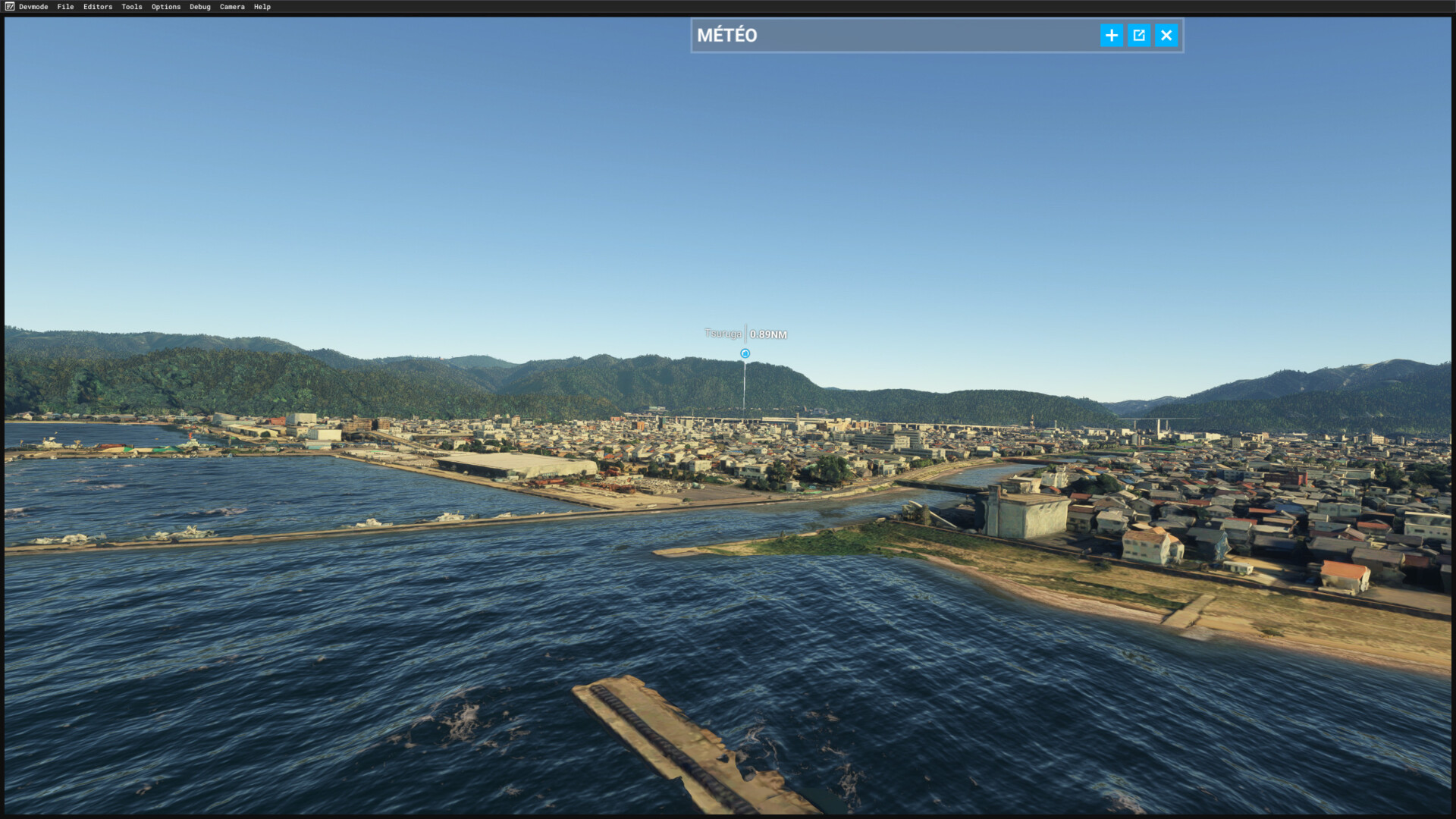Open the Camera menu
The image size is (1456, 819).
pos(232,7)
